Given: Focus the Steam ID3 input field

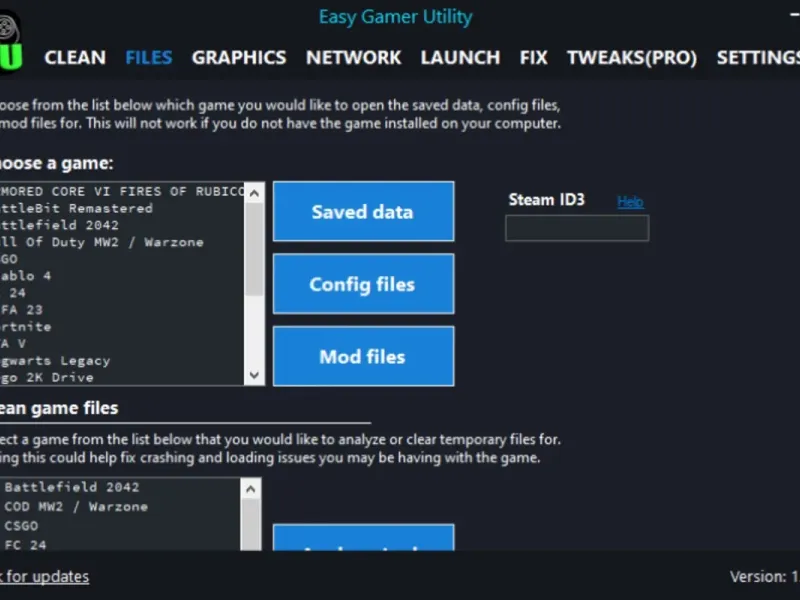Looking at the screenshot, I should point(577,228).
